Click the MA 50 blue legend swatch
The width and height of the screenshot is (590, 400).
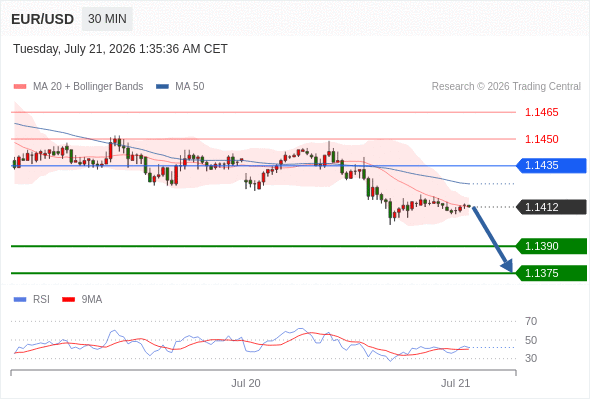pyautogui.click(x=162, y=87)
